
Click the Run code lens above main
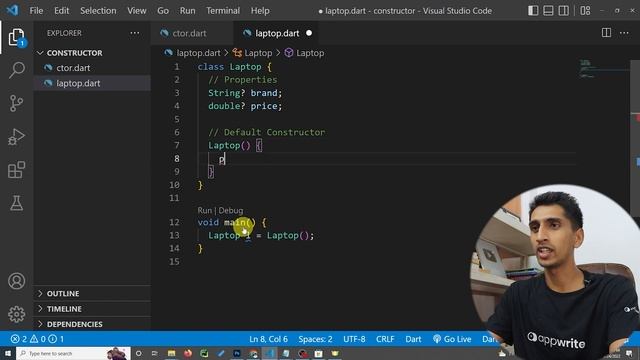204,211
